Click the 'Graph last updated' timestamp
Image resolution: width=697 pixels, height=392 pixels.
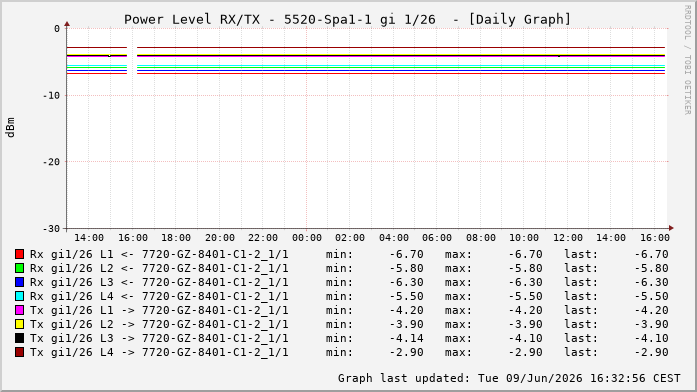point(509,378)
